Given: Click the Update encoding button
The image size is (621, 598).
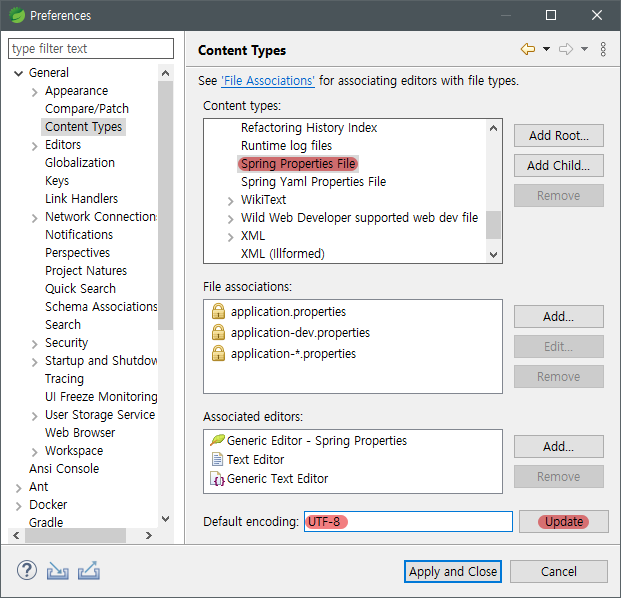Looking at the screenshot, I should coord(564,522).
